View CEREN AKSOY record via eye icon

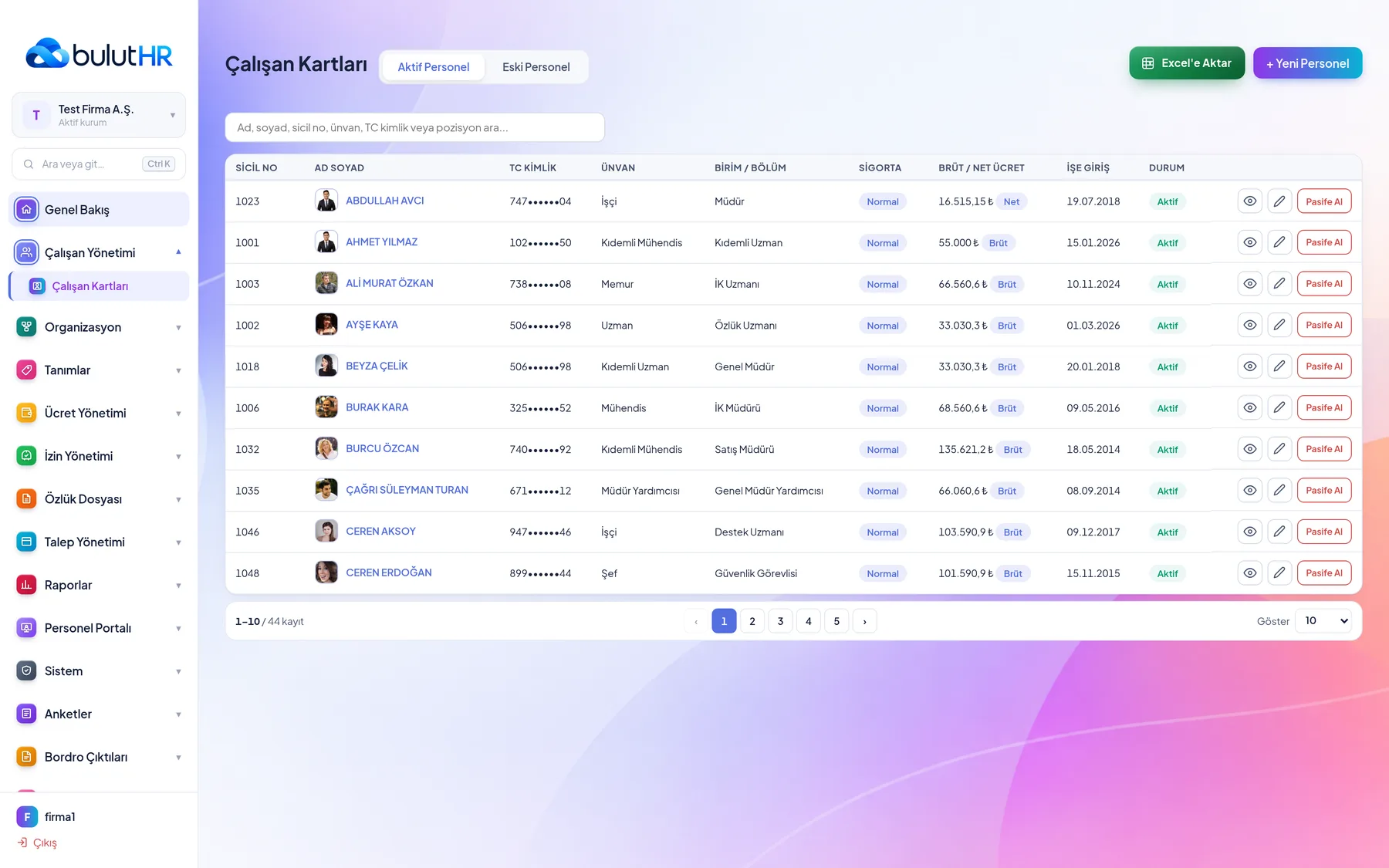(x=1250, y=532)
